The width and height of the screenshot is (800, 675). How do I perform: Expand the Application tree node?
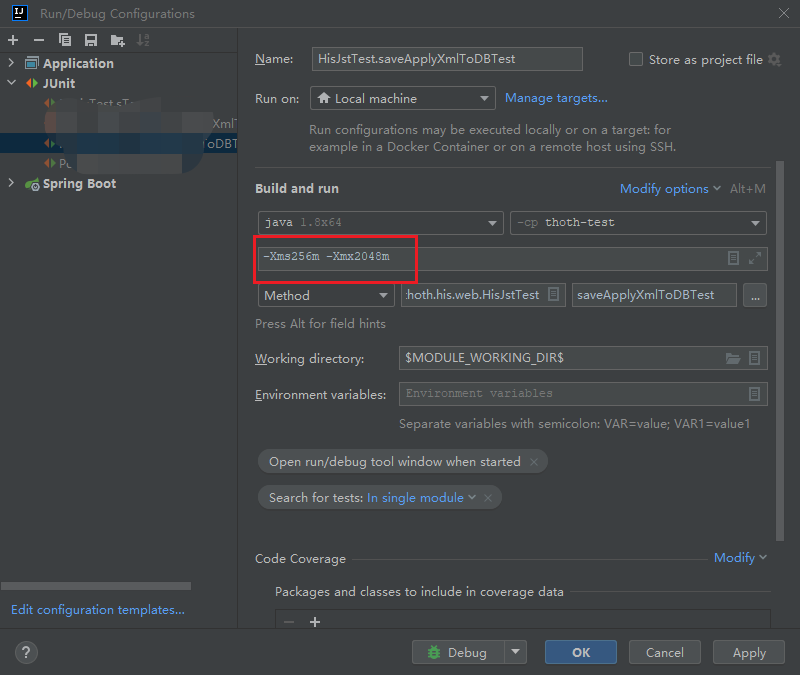(x=11, y=63)
